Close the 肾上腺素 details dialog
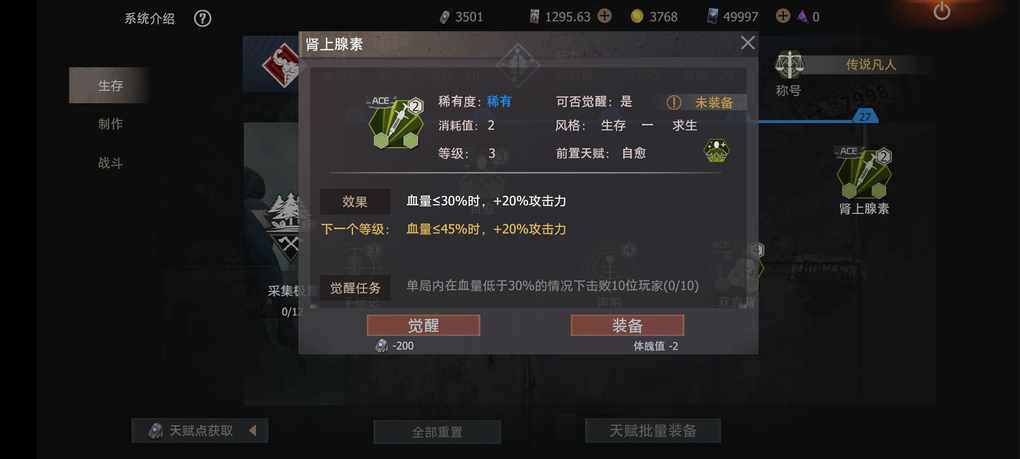The width and height of the screenshot is (1020, 459). [x=747, y=43]
